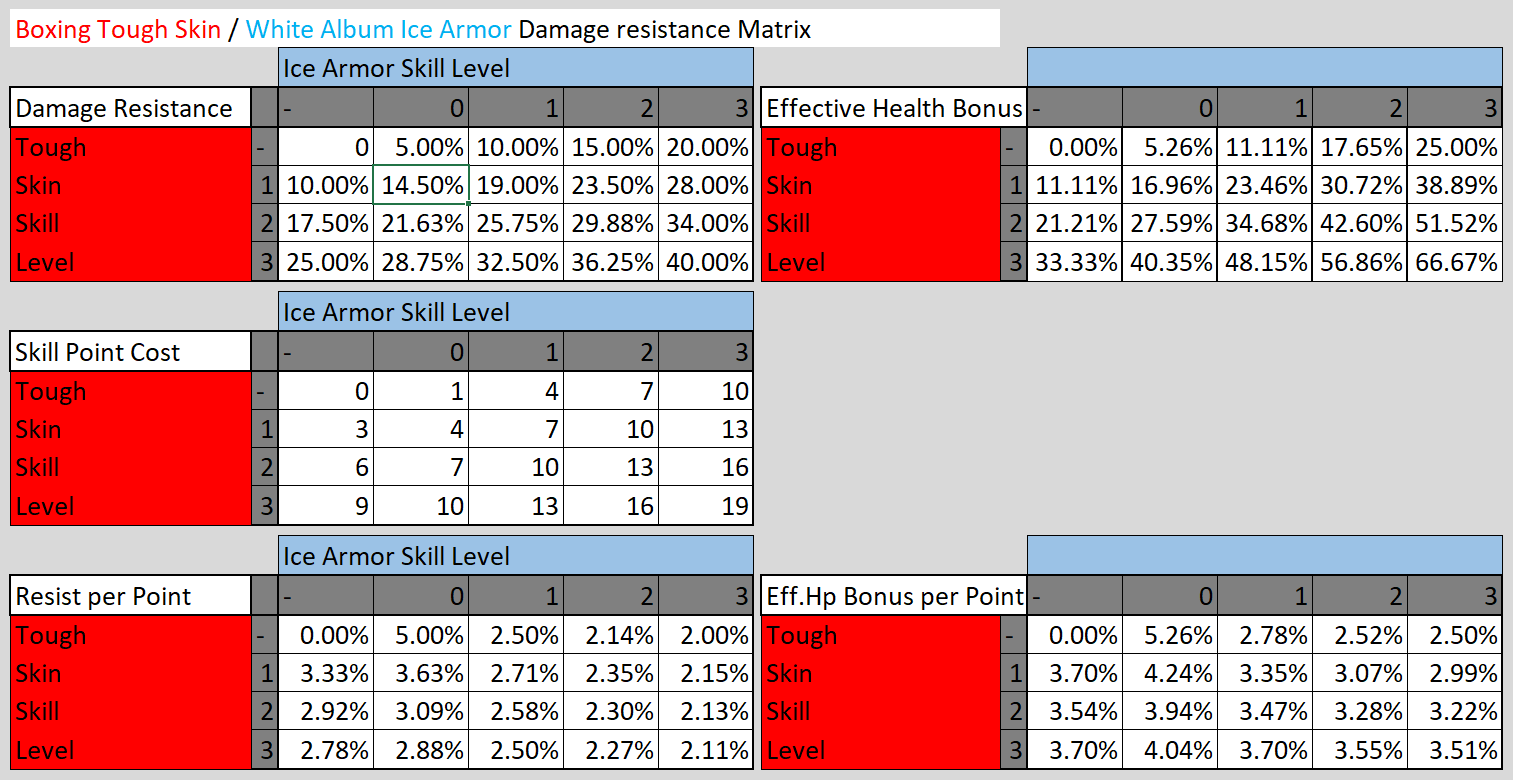1513x780 pixels.
Task: Click the "Resist per Point" header cell
Action: [x=130, y=597]
